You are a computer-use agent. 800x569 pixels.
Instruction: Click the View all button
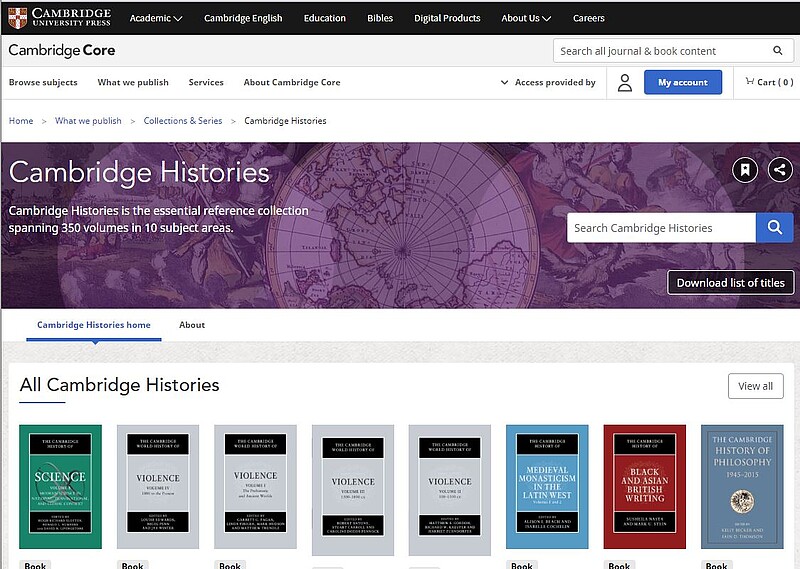[x=756, y=386]
